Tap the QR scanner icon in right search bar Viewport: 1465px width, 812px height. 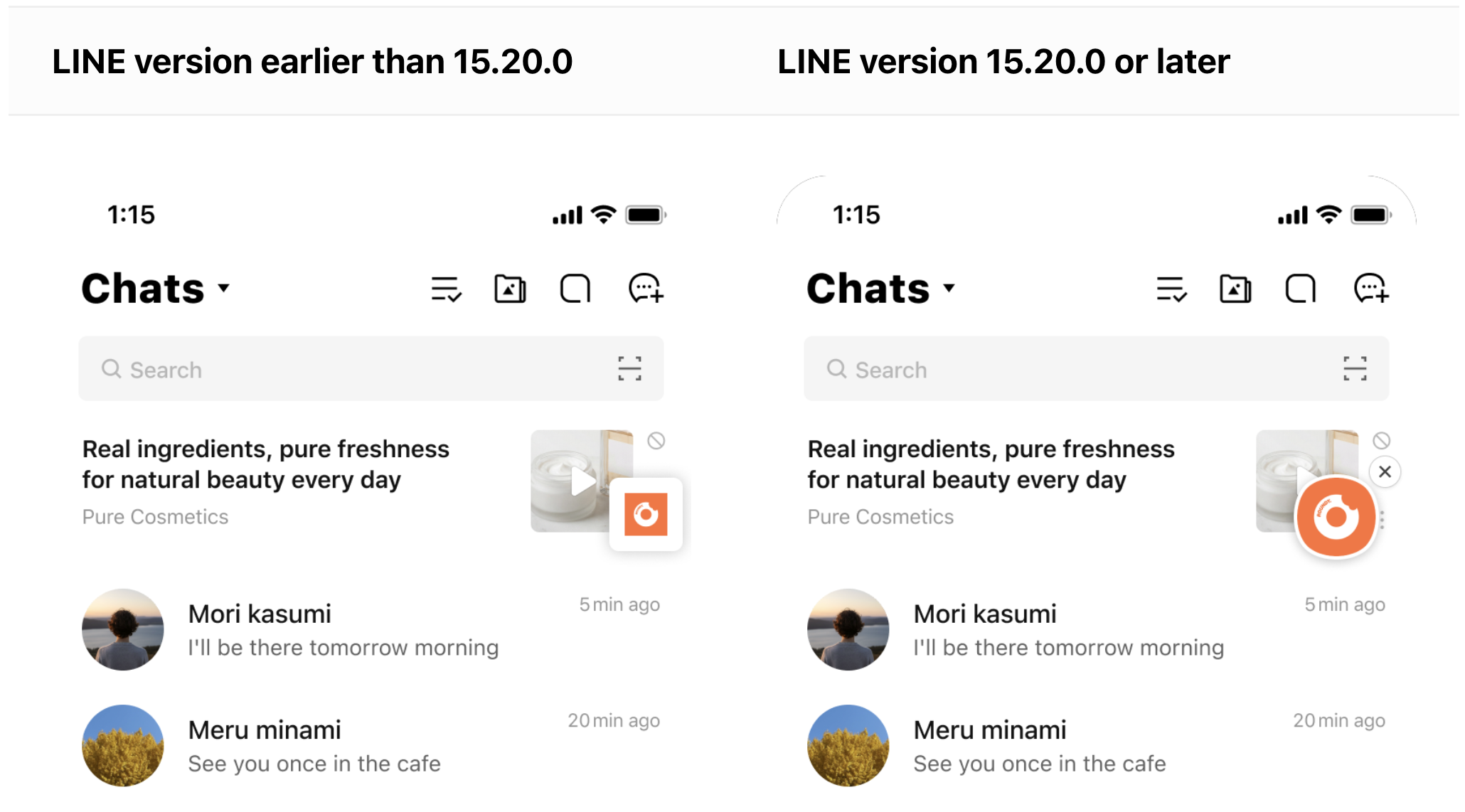pyautogui.click(x=1355, y=368)
